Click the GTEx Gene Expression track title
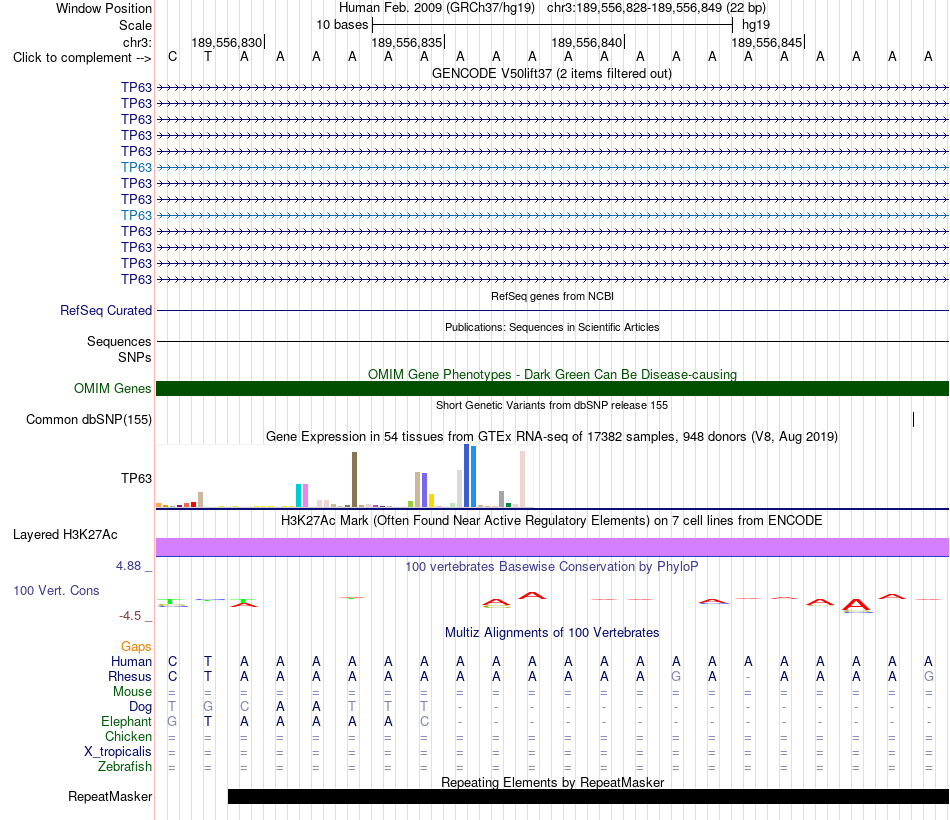The width and height of the screenshot is (950, 820). [x=552, y=436]
